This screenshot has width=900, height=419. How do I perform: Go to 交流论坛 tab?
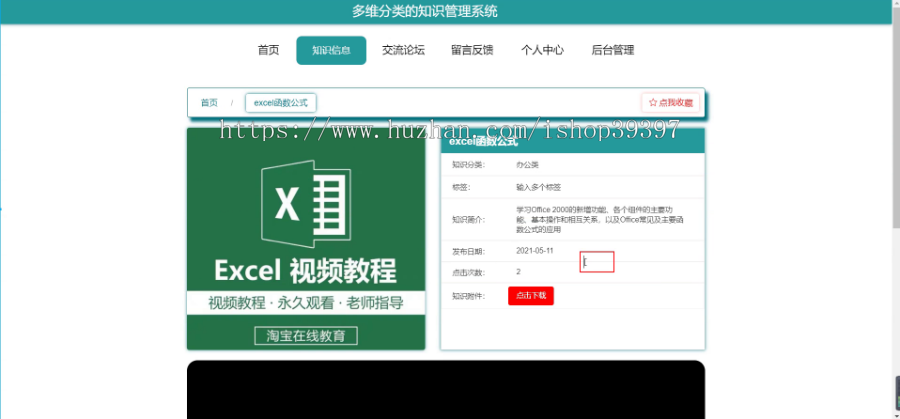click(x=404, y=50)
